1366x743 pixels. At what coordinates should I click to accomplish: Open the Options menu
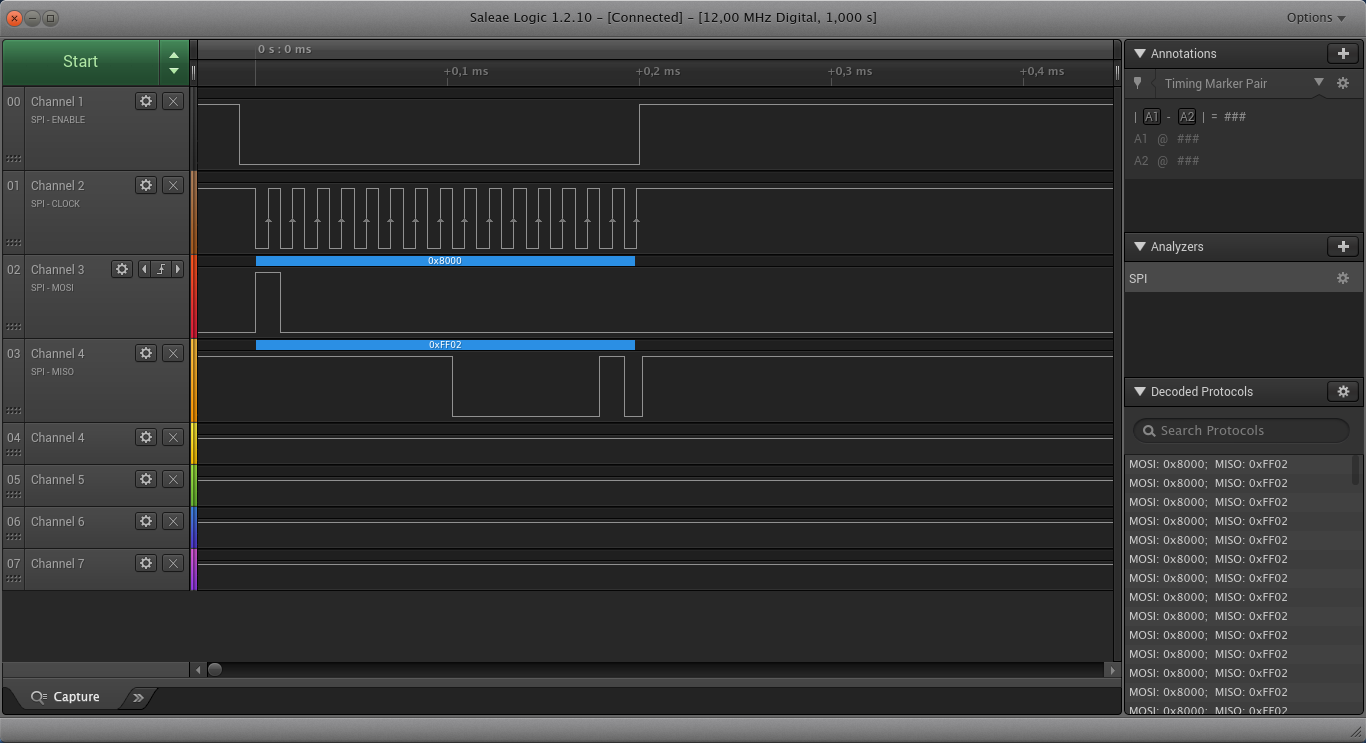point(1315,17)
